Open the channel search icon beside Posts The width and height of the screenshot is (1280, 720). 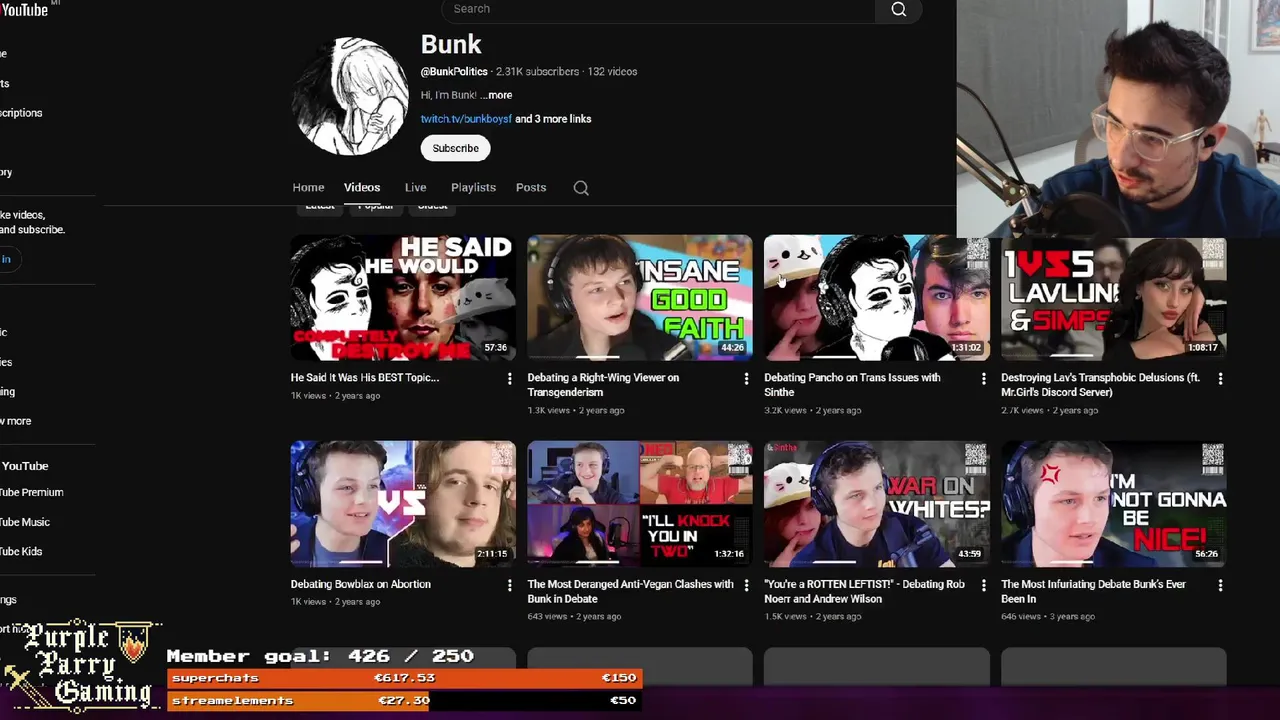click(x=581, y=188)
